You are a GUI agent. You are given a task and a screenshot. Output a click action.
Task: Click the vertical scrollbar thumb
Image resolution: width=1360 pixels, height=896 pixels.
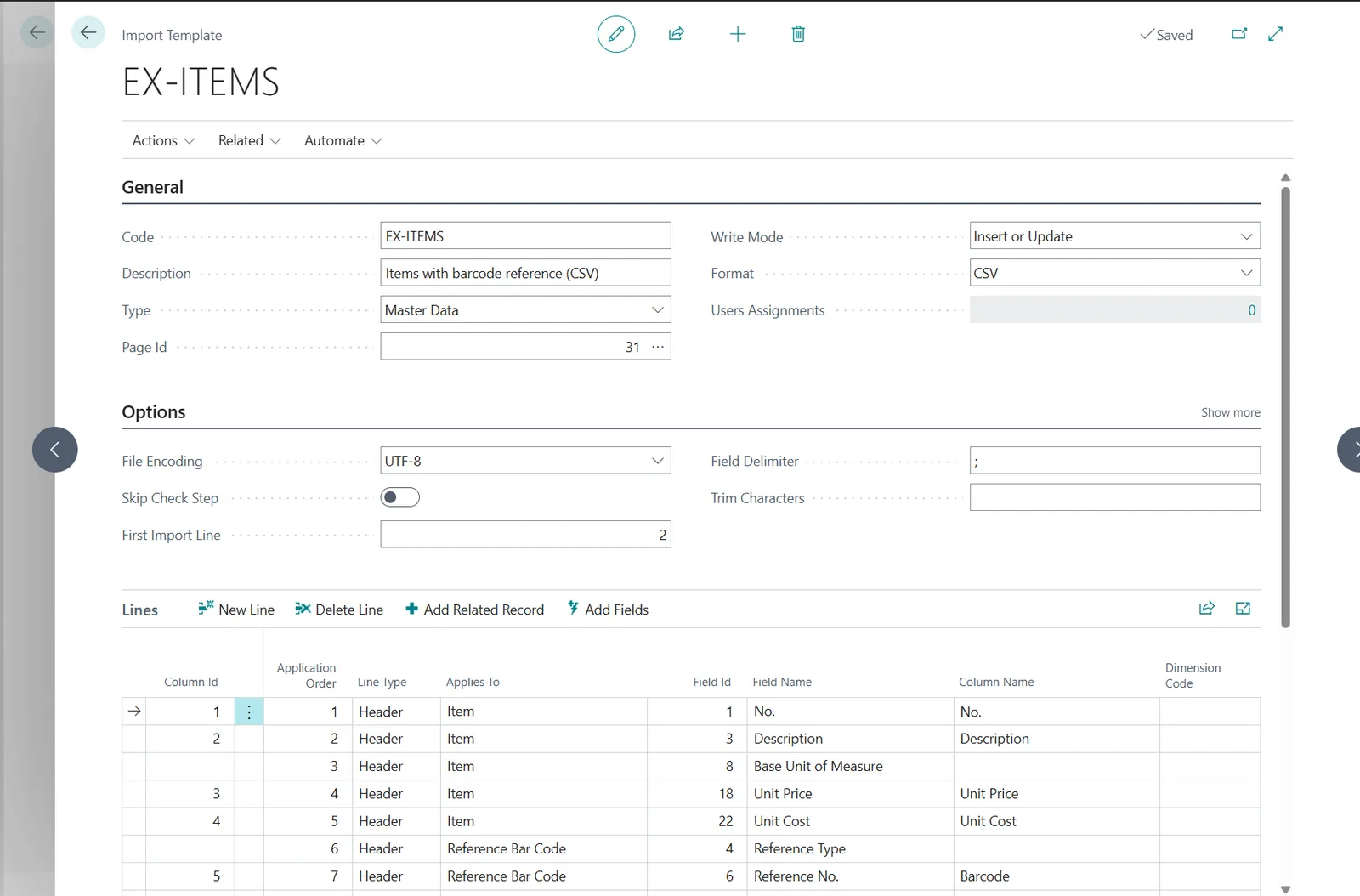[1285, 406]
